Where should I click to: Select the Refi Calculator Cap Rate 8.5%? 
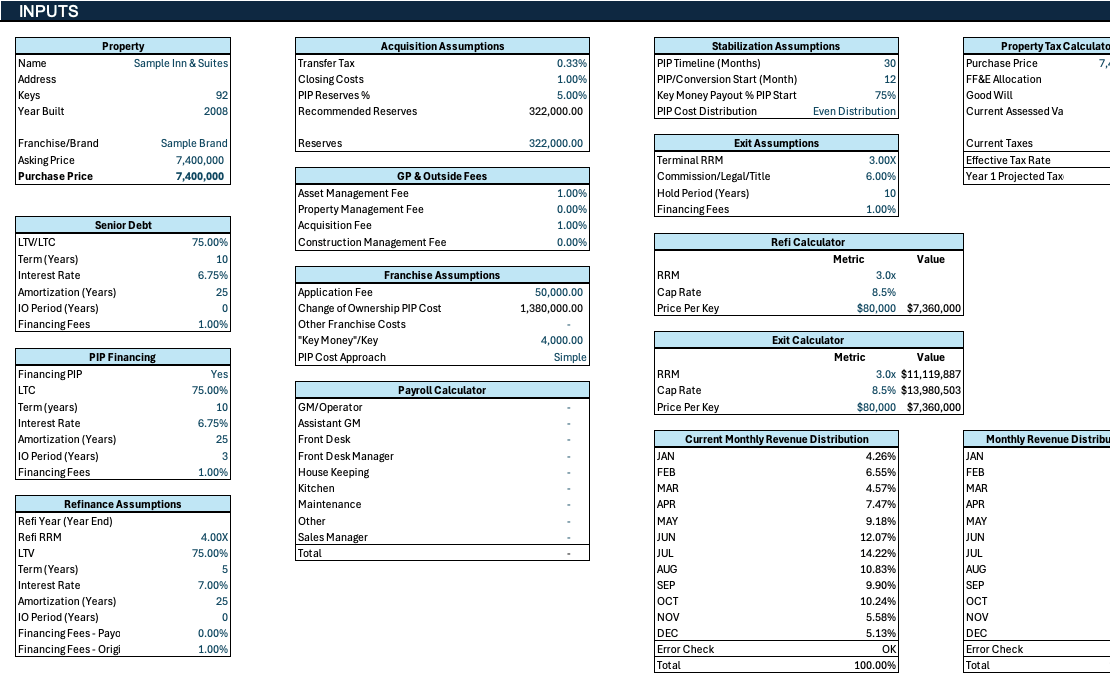pyautogui.click(x=883, y=292)
